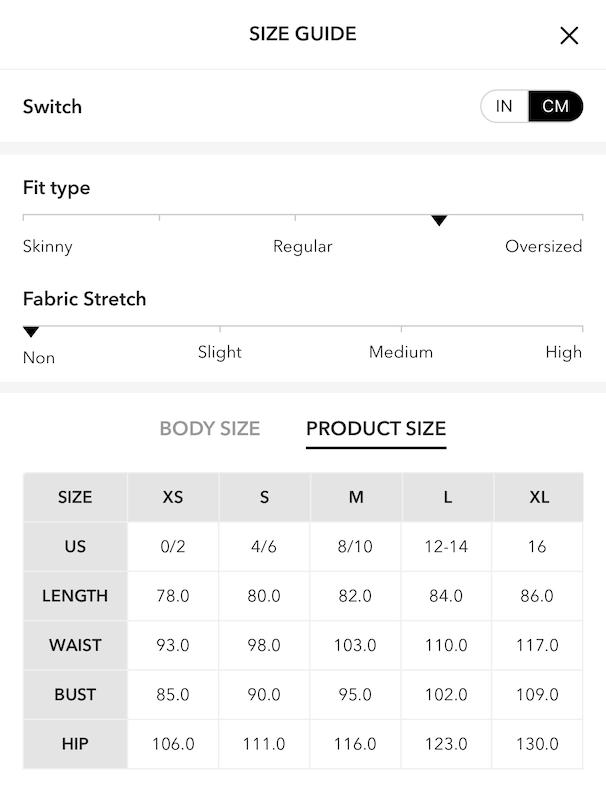
Task: Click the XL size column header
Action: pyautogui.click(x=538, y=497)
